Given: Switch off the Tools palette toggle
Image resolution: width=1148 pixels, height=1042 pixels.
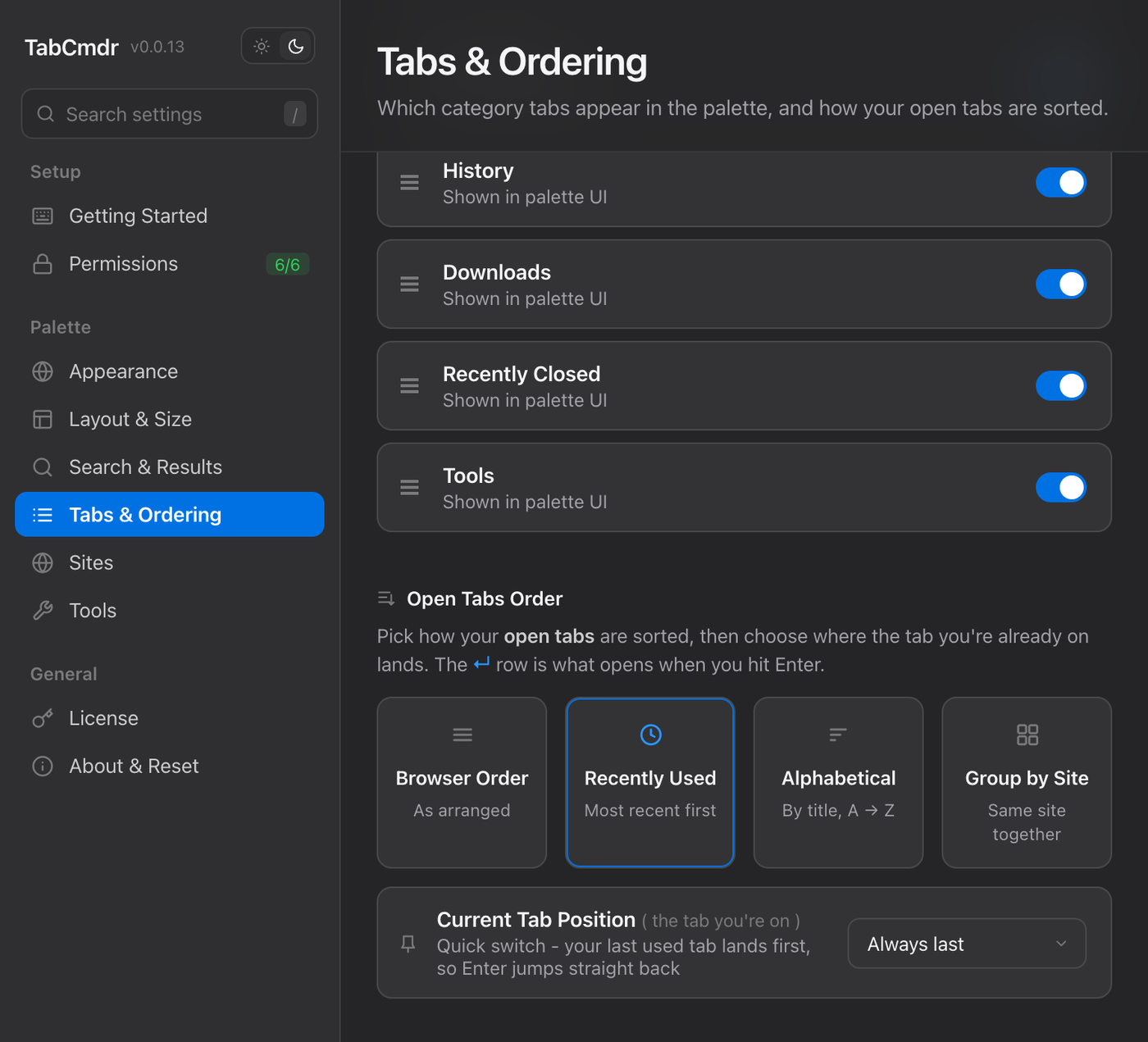Looking at the screenshot, I should (1060, 487).
